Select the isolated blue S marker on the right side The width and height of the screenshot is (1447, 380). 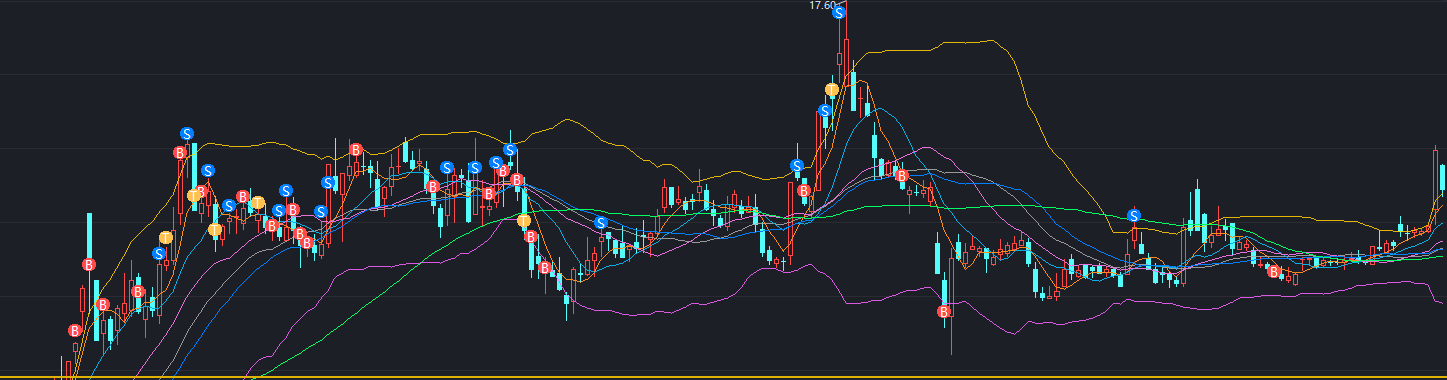click(x=1134, y=216)
